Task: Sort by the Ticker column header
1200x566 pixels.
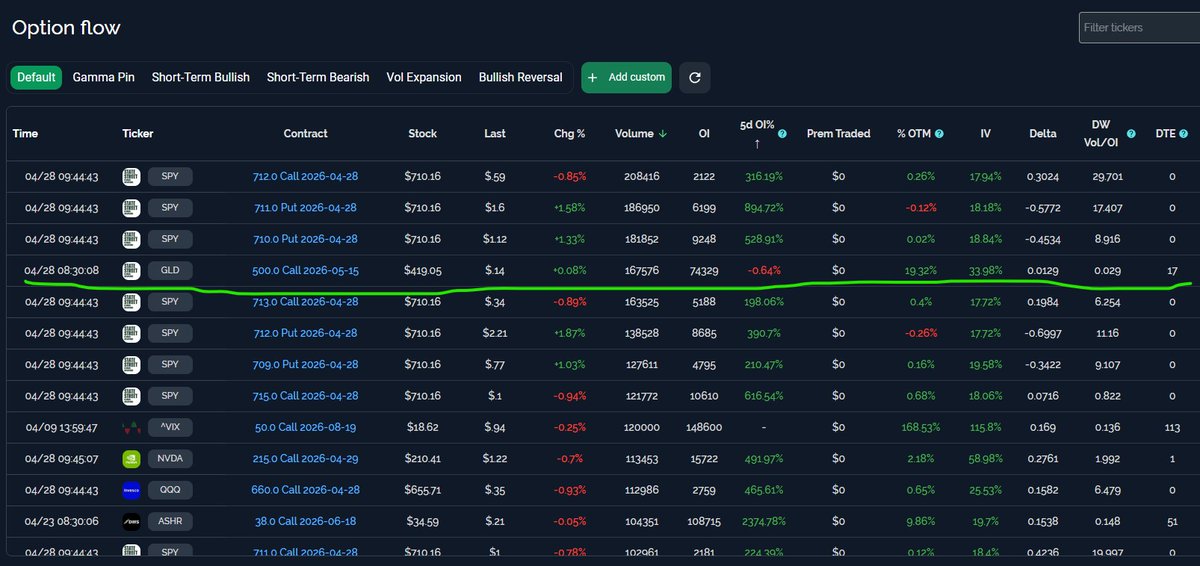Action: [138, 133]
